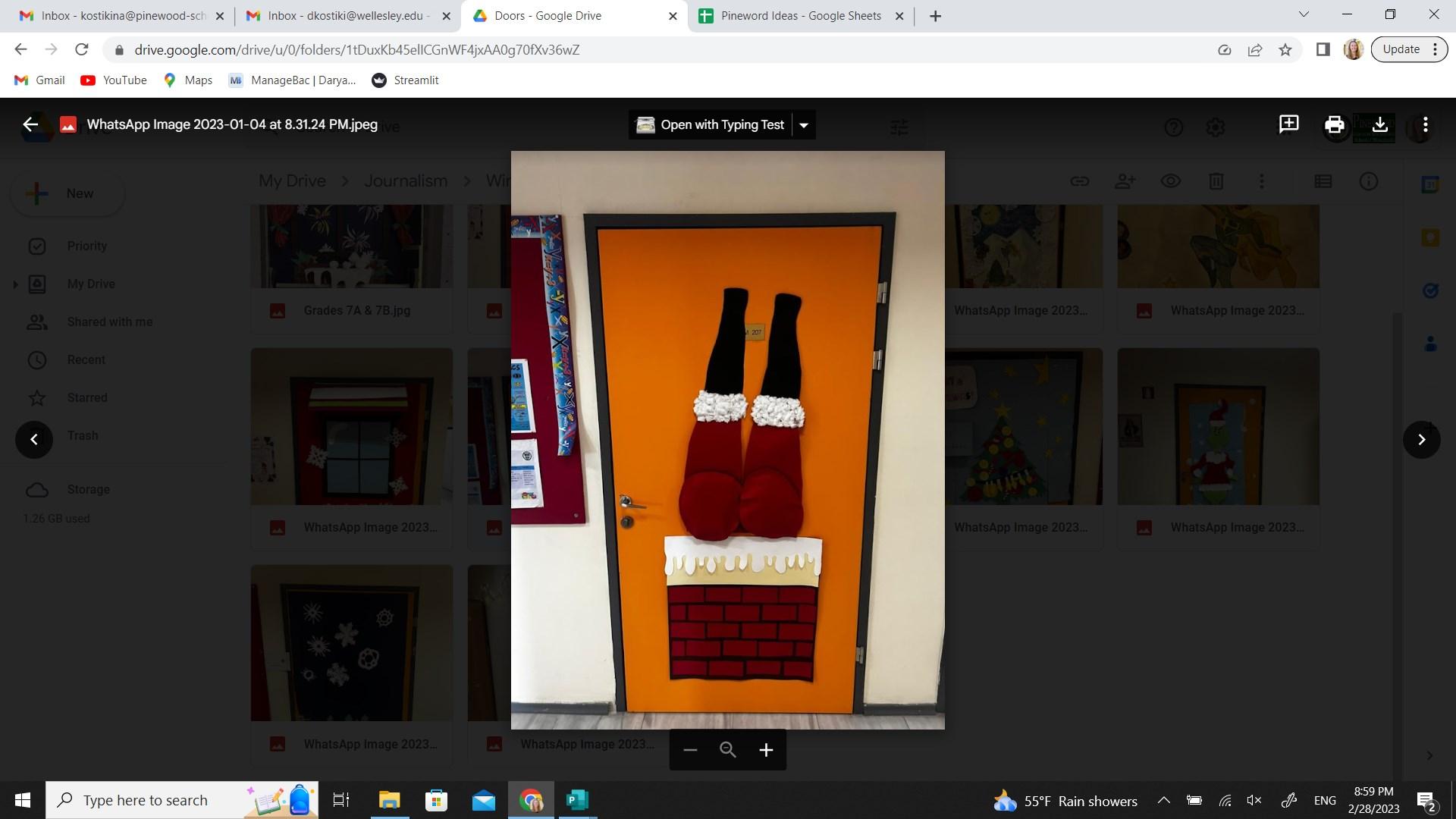Go to the next image
This screenshot has height=819, width=1456.
(1421, 439)
